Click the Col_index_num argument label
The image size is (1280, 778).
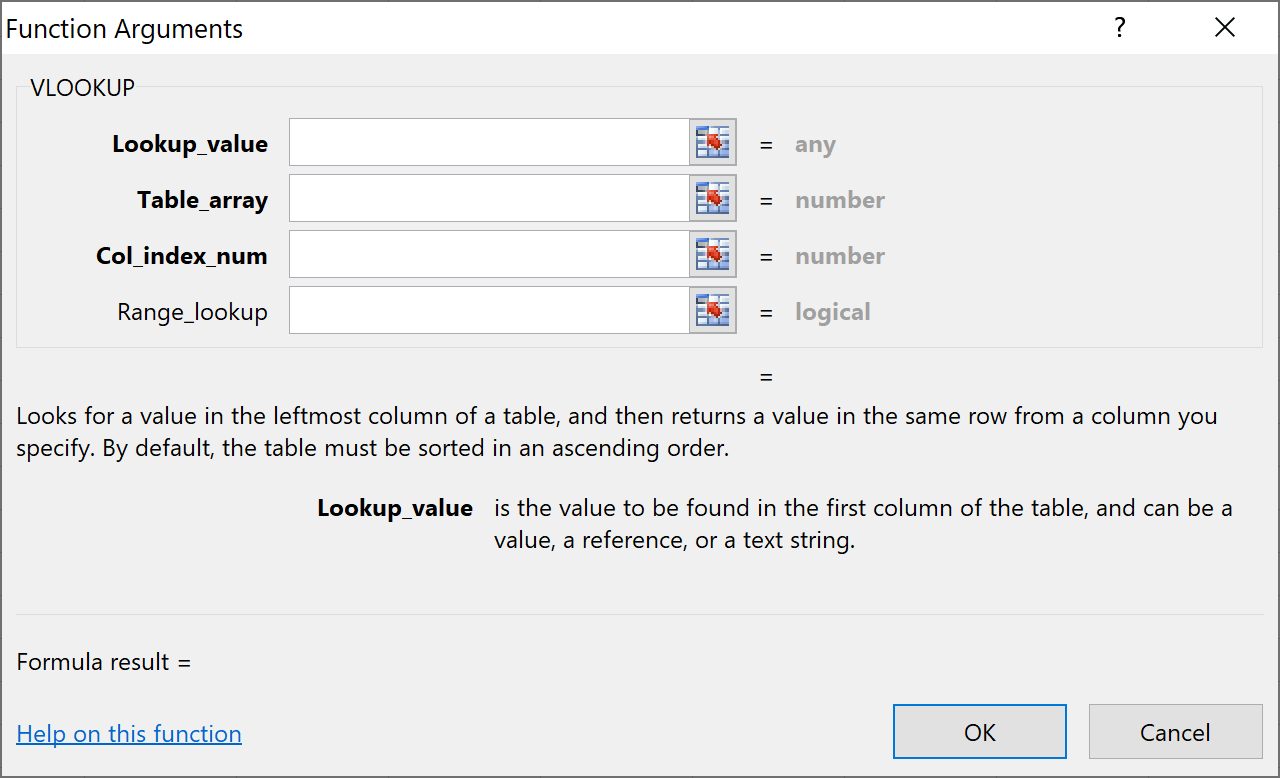(x=182, y=256)
